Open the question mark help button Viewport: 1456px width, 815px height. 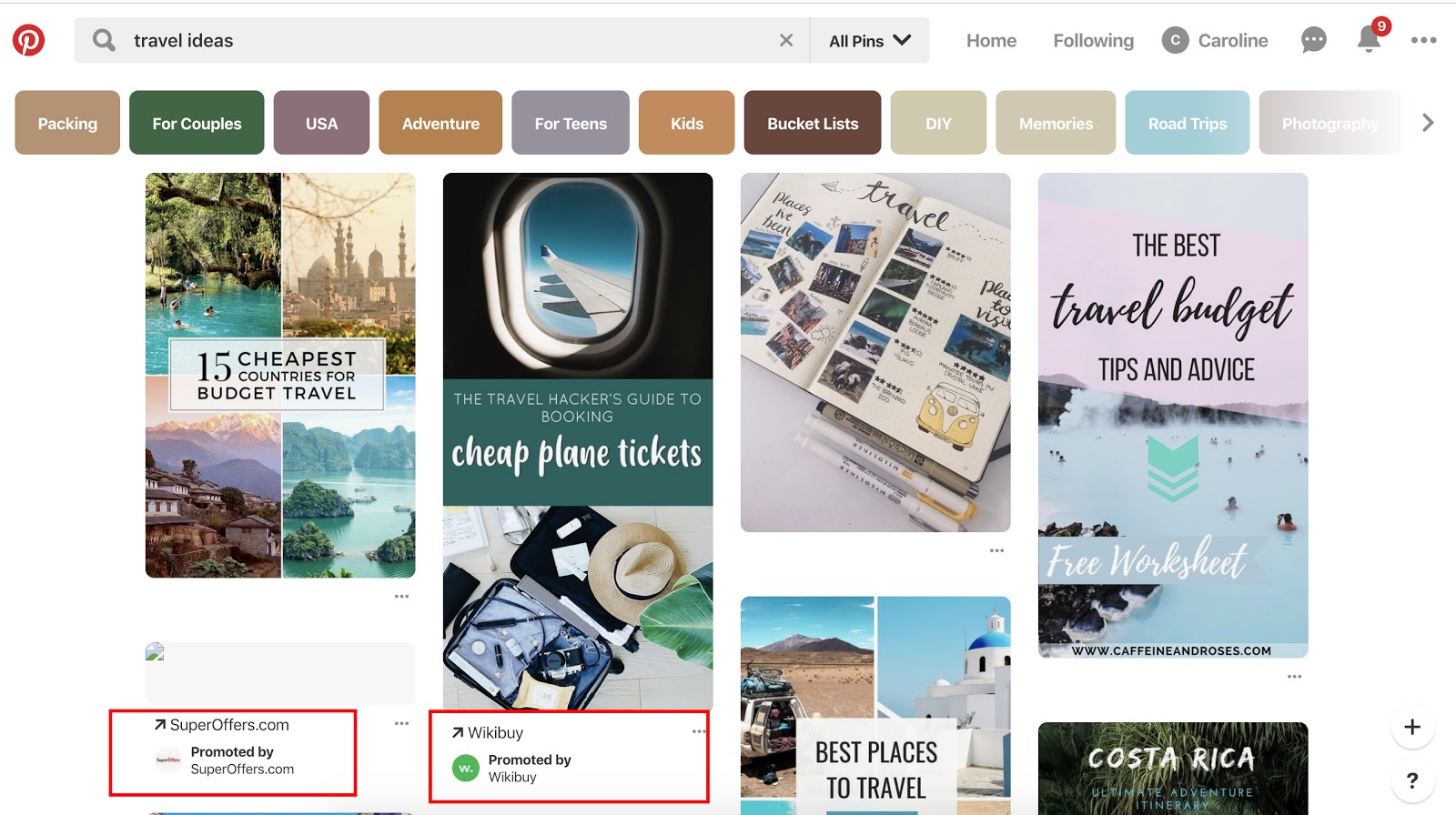tap(1412, 780)
